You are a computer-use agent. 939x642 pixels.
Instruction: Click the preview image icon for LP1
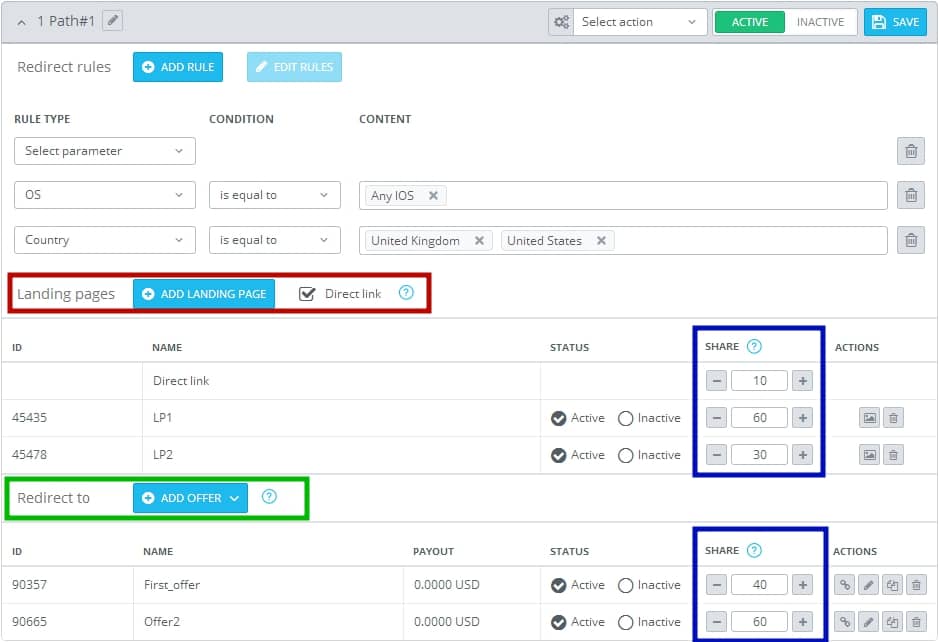(x=870, y=418)
